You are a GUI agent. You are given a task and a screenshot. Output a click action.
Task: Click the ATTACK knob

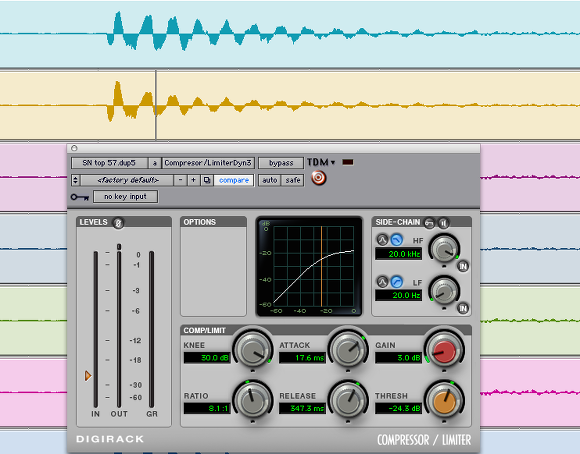pos(348,350)
